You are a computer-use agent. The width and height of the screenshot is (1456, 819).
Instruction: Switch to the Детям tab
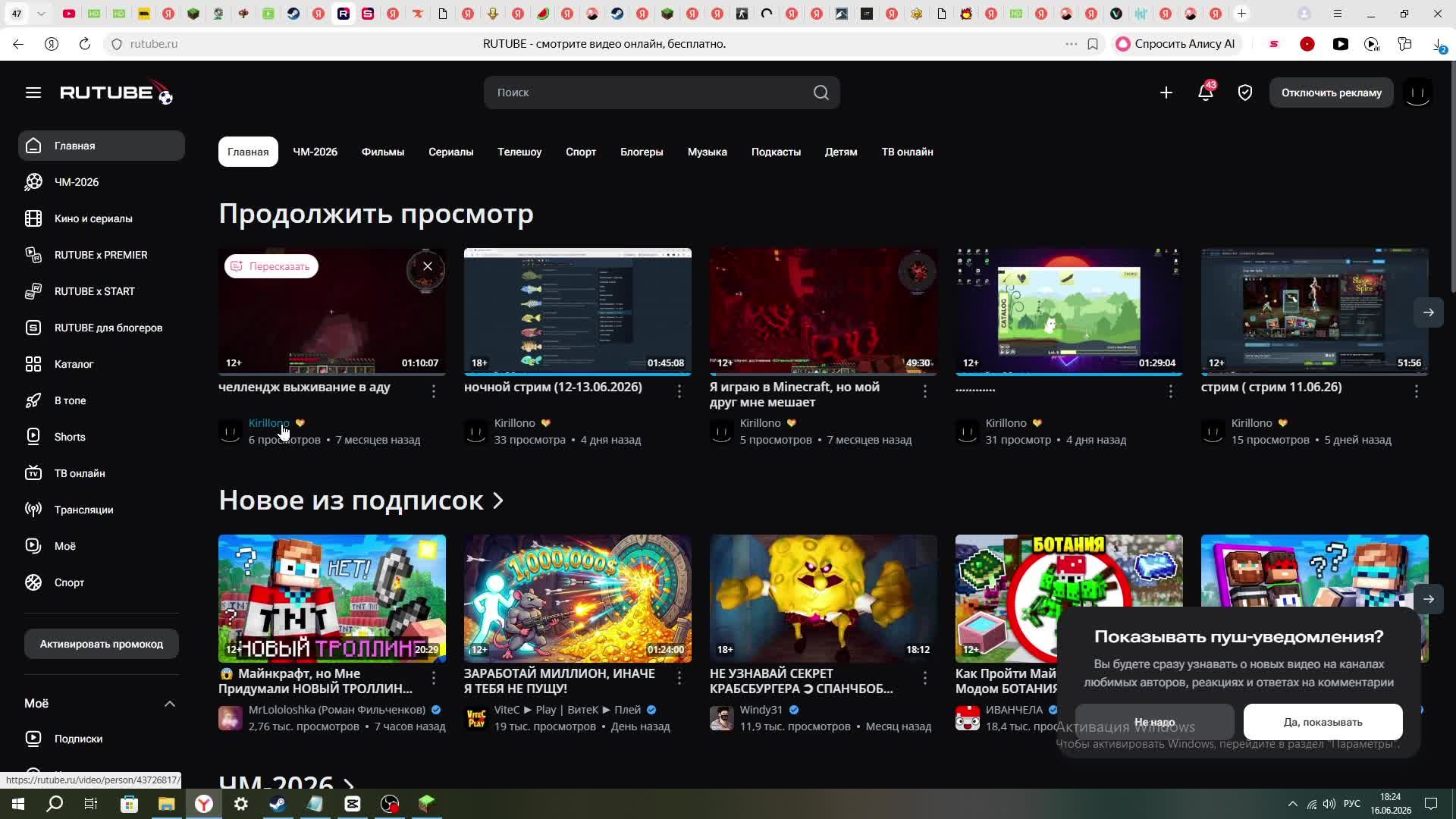point(841,152)
